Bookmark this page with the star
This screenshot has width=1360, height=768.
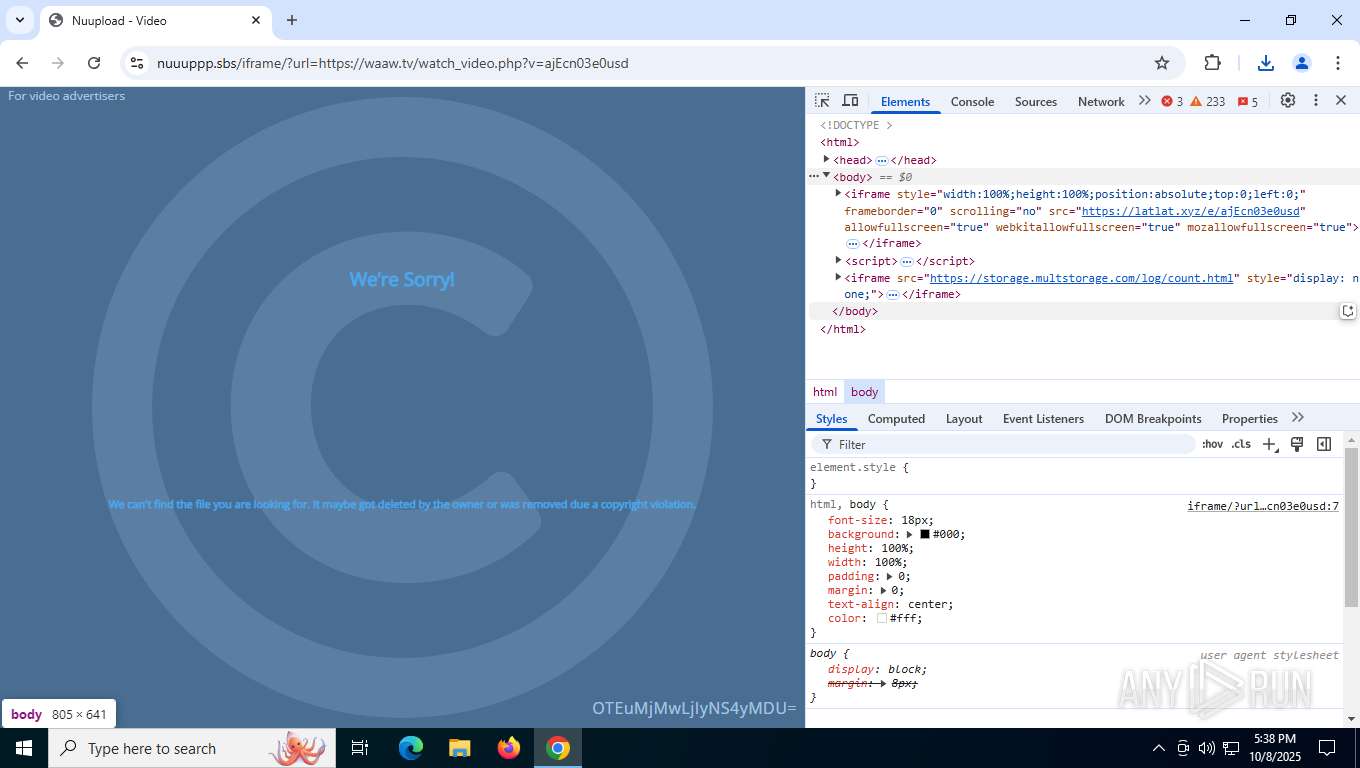click(x=1162, y=63)
